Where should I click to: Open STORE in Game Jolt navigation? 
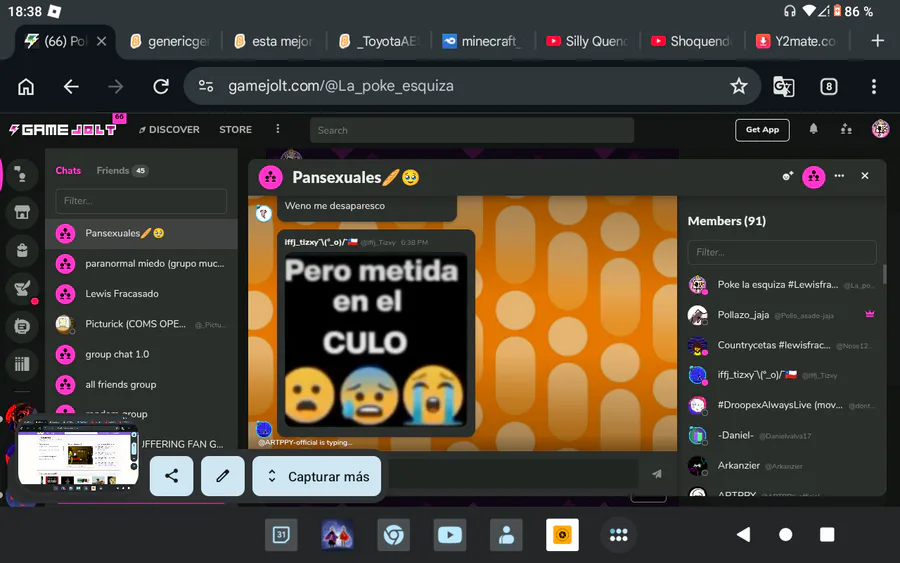coord(235,130)
